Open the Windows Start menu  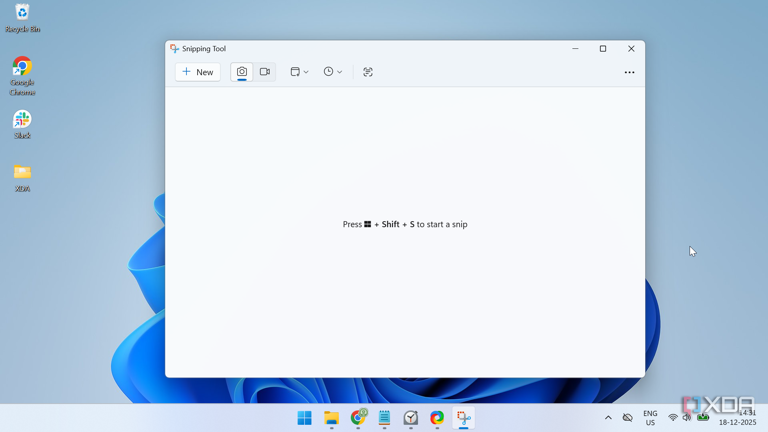(x=305, y=418)
